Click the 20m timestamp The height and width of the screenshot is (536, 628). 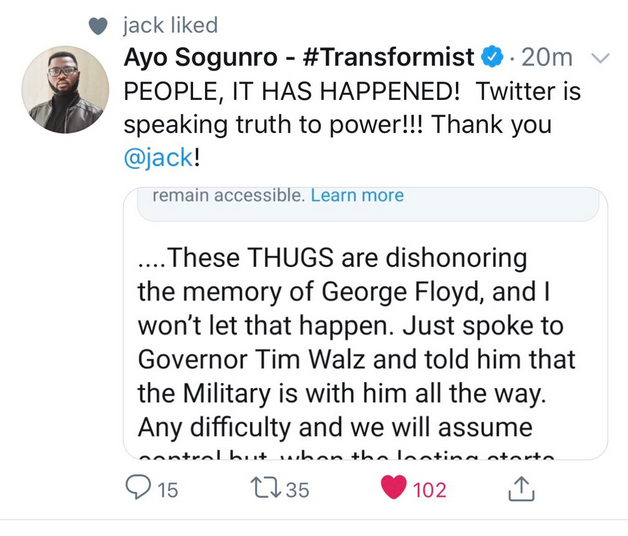tap(546, 58)
